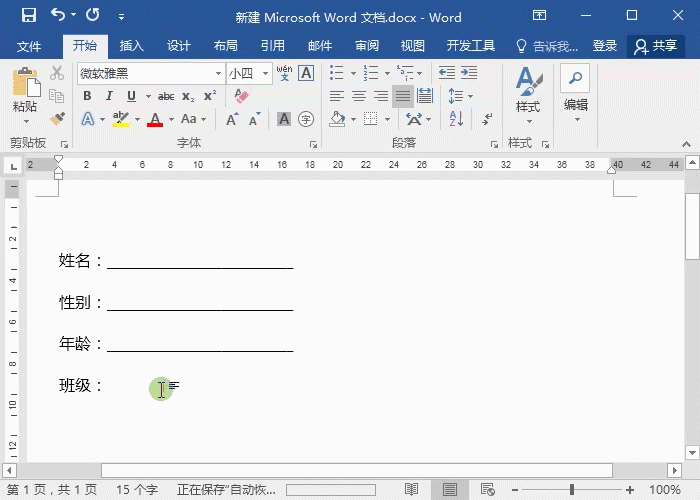Click the Increase Indent icon
The image size is (700, 500).
click(x=470, y=73)
